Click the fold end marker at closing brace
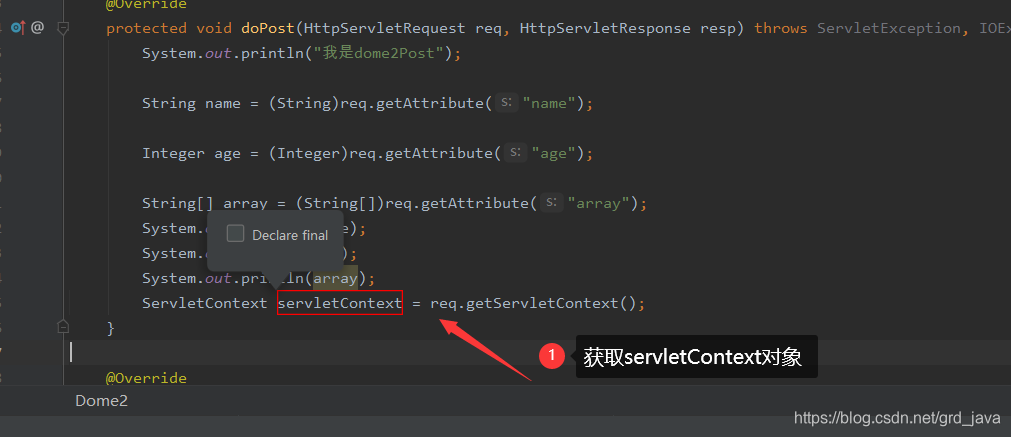 63,327
